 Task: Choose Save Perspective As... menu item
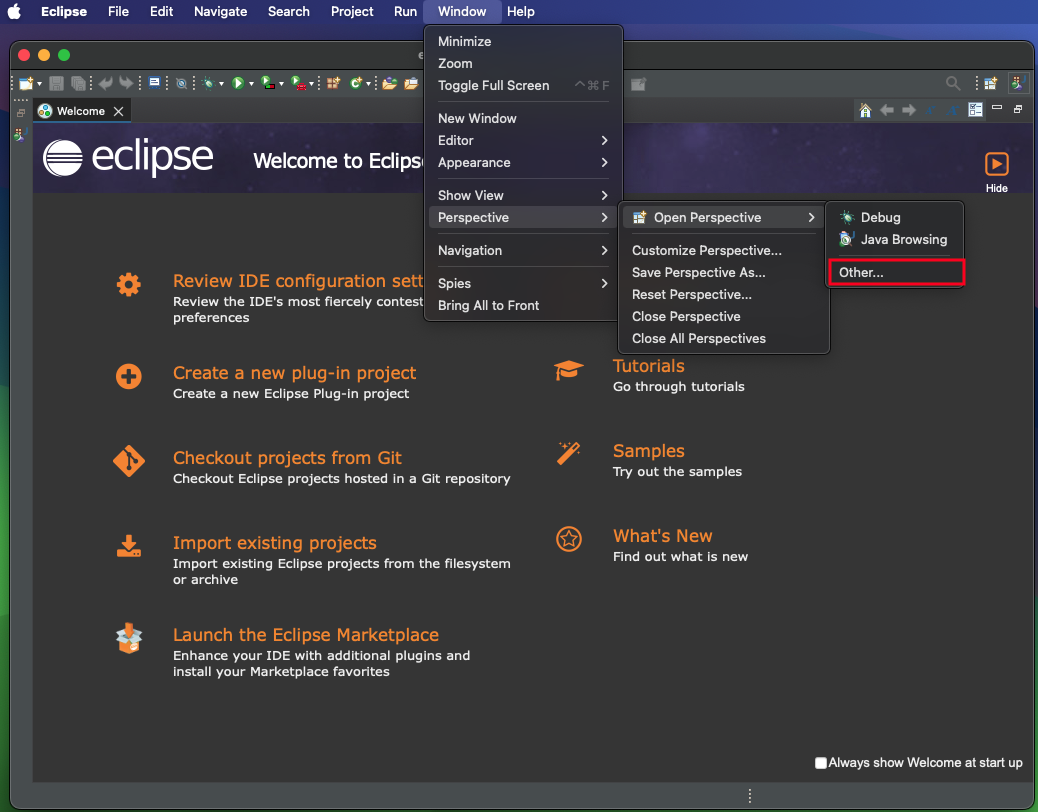click(x=723, y=272)
